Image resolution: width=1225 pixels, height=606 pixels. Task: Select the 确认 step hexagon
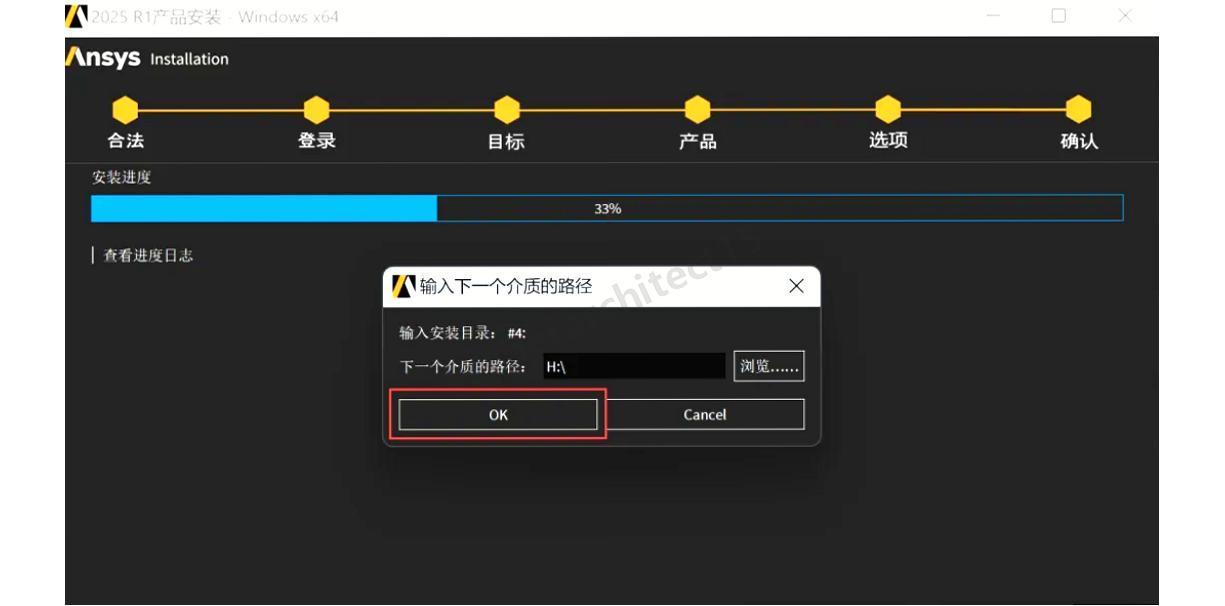(1078, 110)
